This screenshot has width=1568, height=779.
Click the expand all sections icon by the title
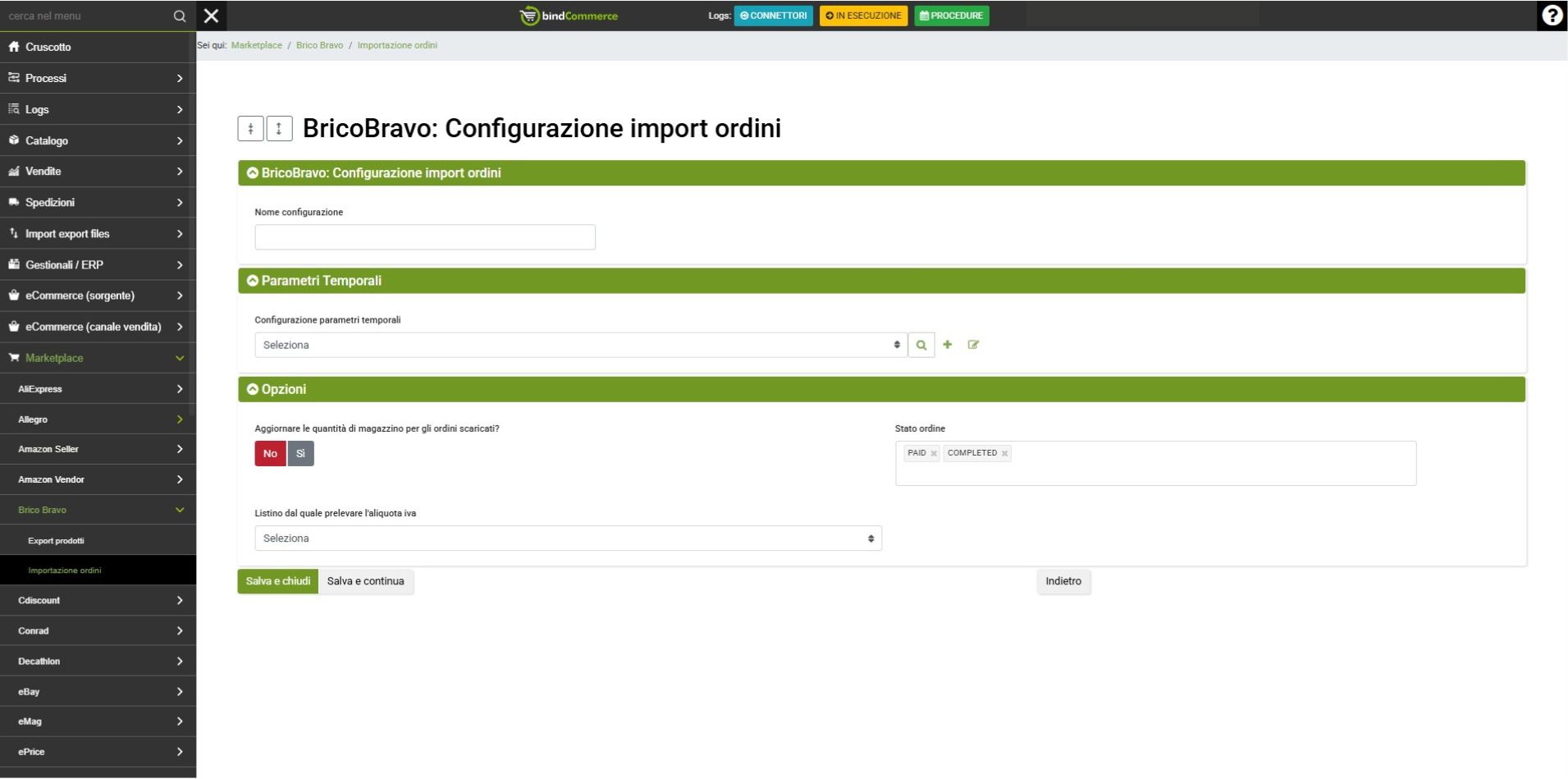click(x=279, y=128)
